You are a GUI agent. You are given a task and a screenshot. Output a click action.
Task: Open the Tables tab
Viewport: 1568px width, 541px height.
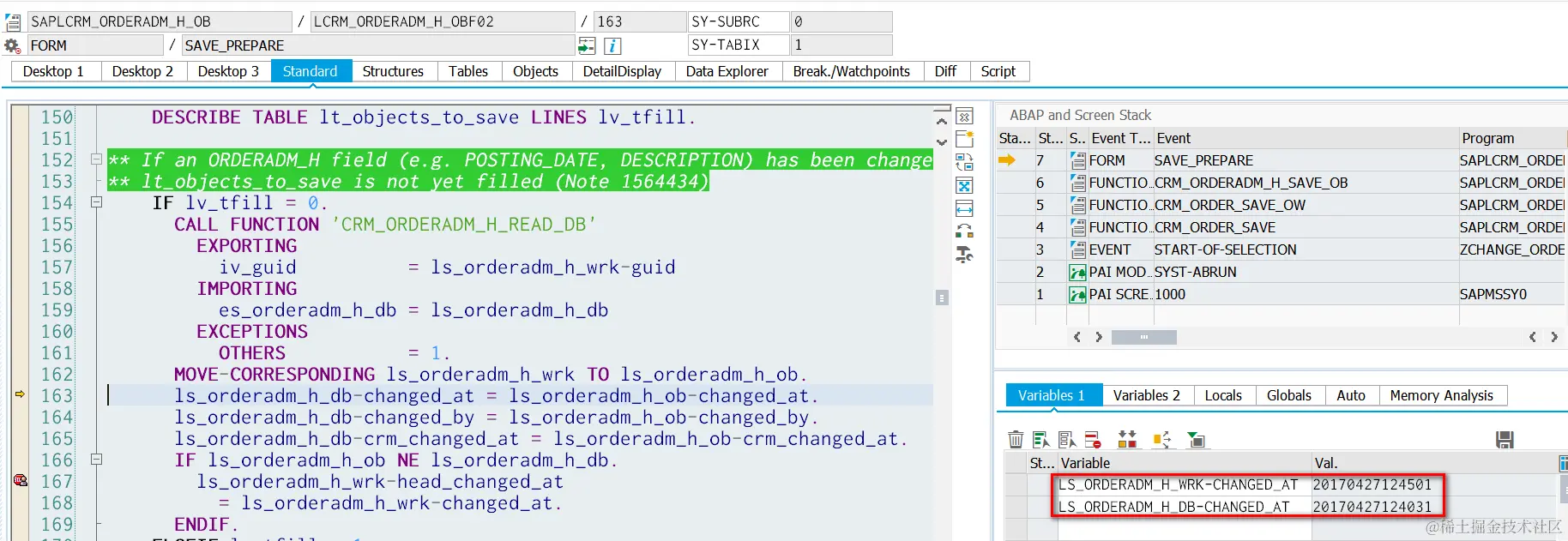point(468,71)
